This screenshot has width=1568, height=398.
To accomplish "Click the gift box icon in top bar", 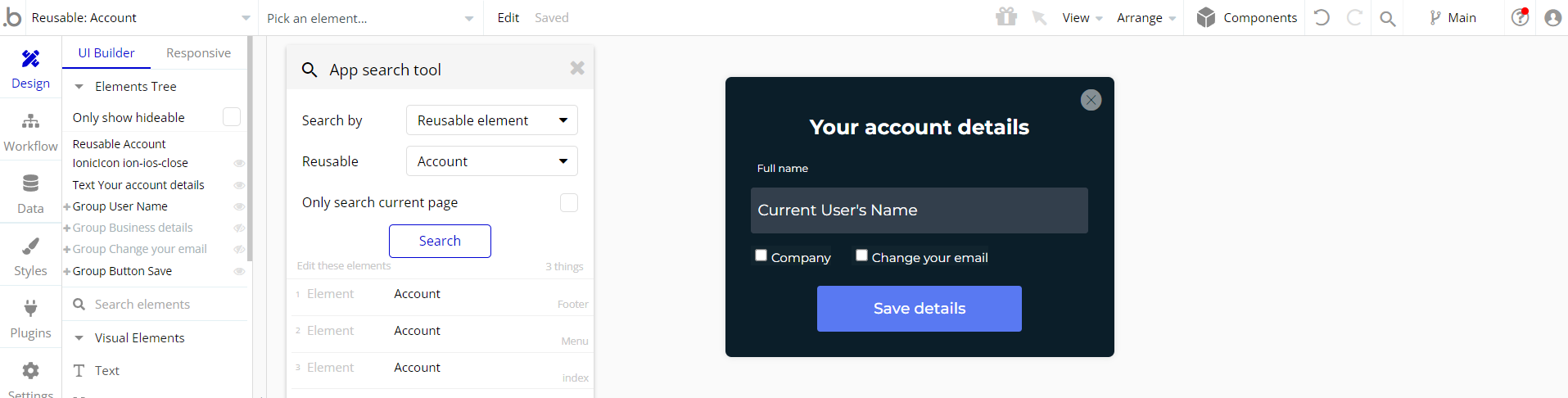I will tap(1006, 17).
